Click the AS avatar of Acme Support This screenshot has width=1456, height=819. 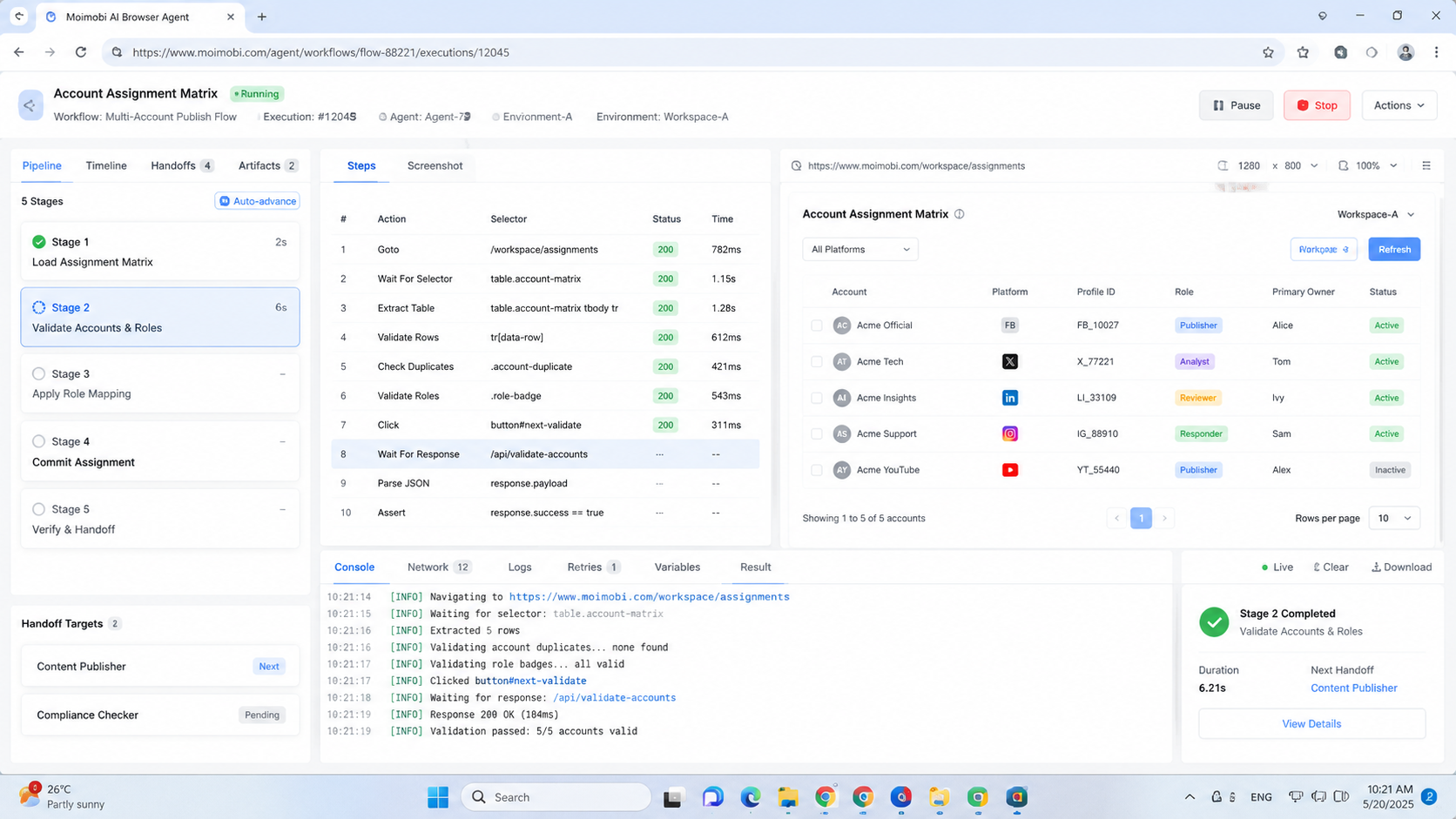pos(841,433)
